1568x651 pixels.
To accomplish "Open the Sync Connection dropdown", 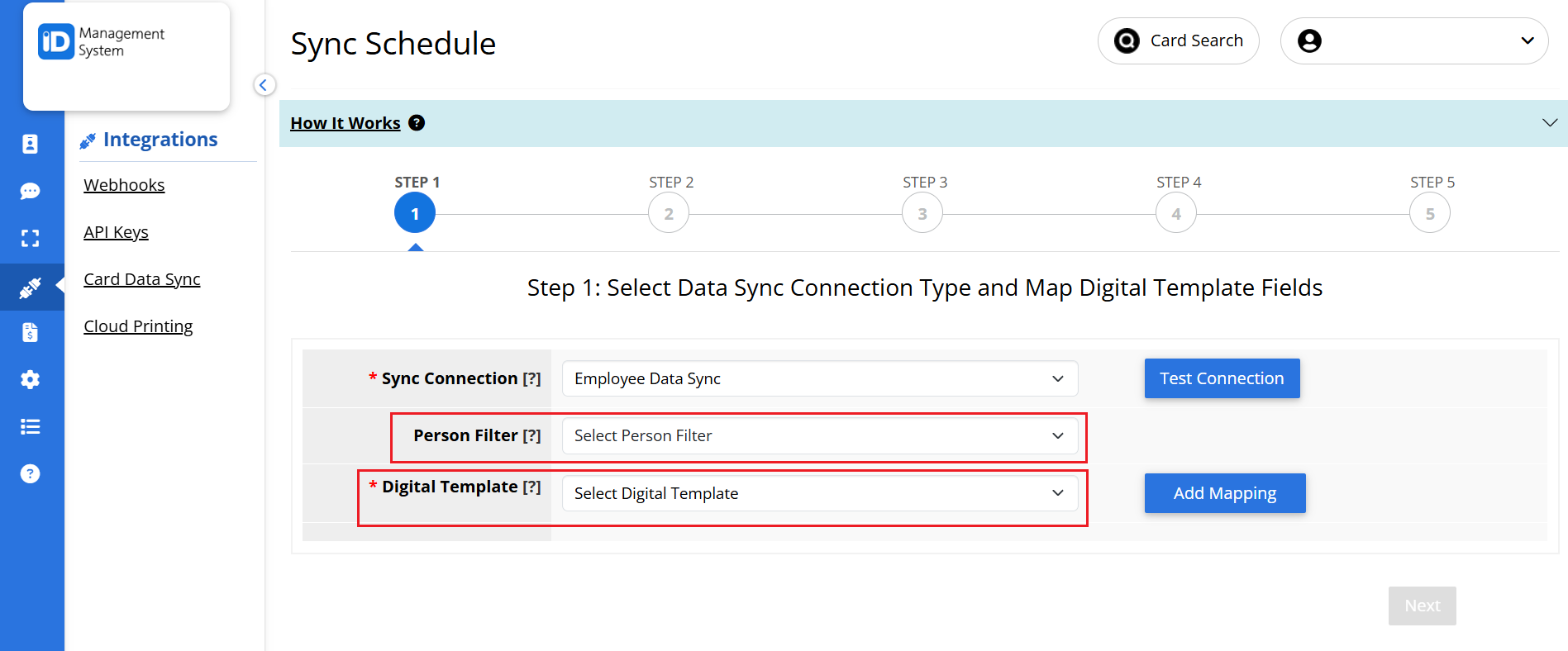I will [819, 378].
